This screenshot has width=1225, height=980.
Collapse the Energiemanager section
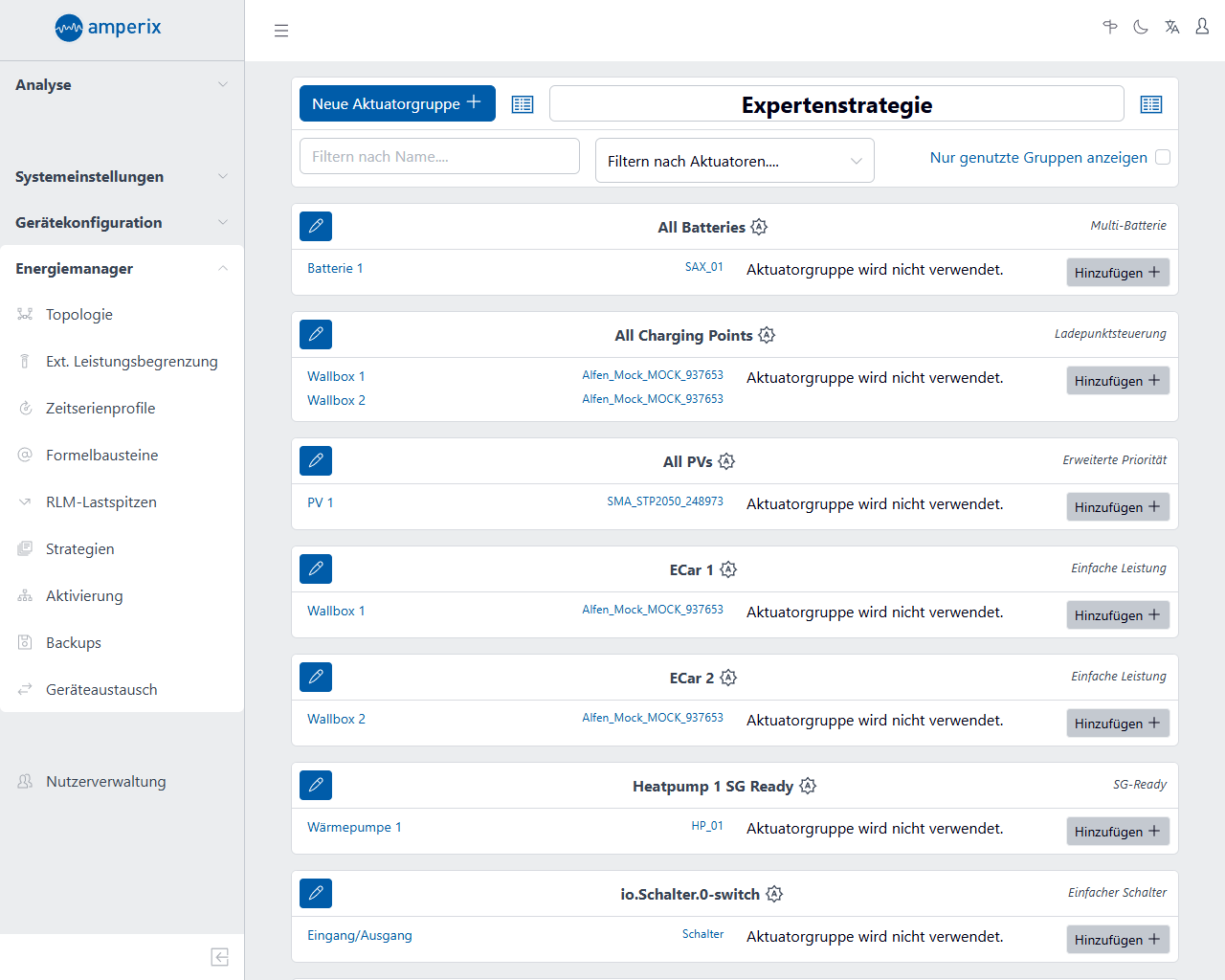coord(122,268)
